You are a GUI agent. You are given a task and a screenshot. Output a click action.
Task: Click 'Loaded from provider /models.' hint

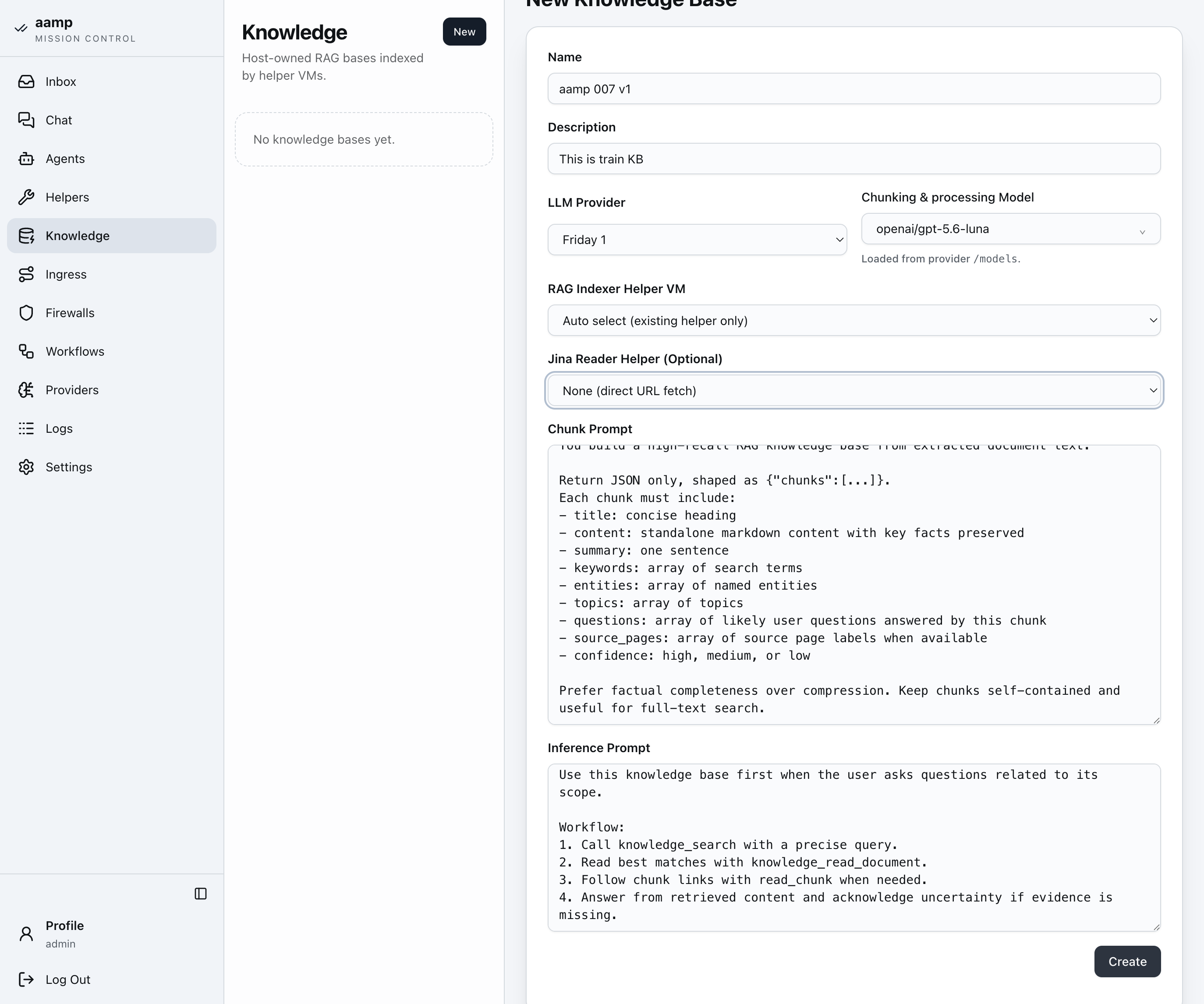(x=941, y=258)
